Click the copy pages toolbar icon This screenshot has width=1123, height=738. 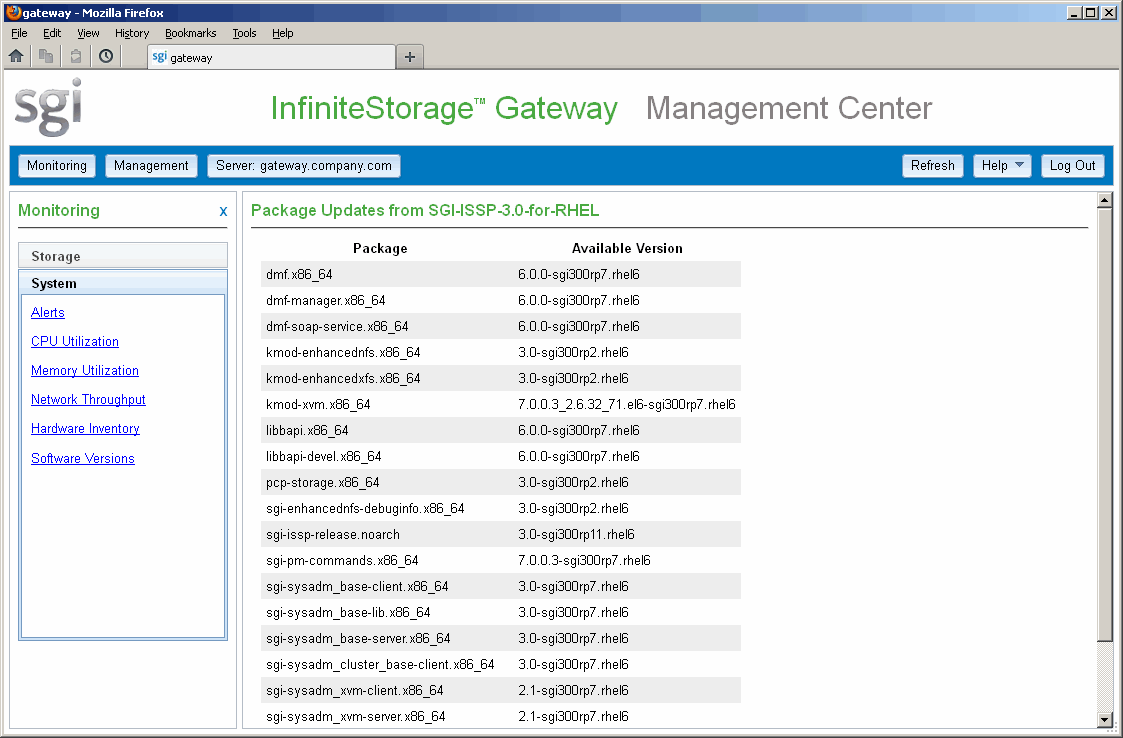(x=46, y=56)
